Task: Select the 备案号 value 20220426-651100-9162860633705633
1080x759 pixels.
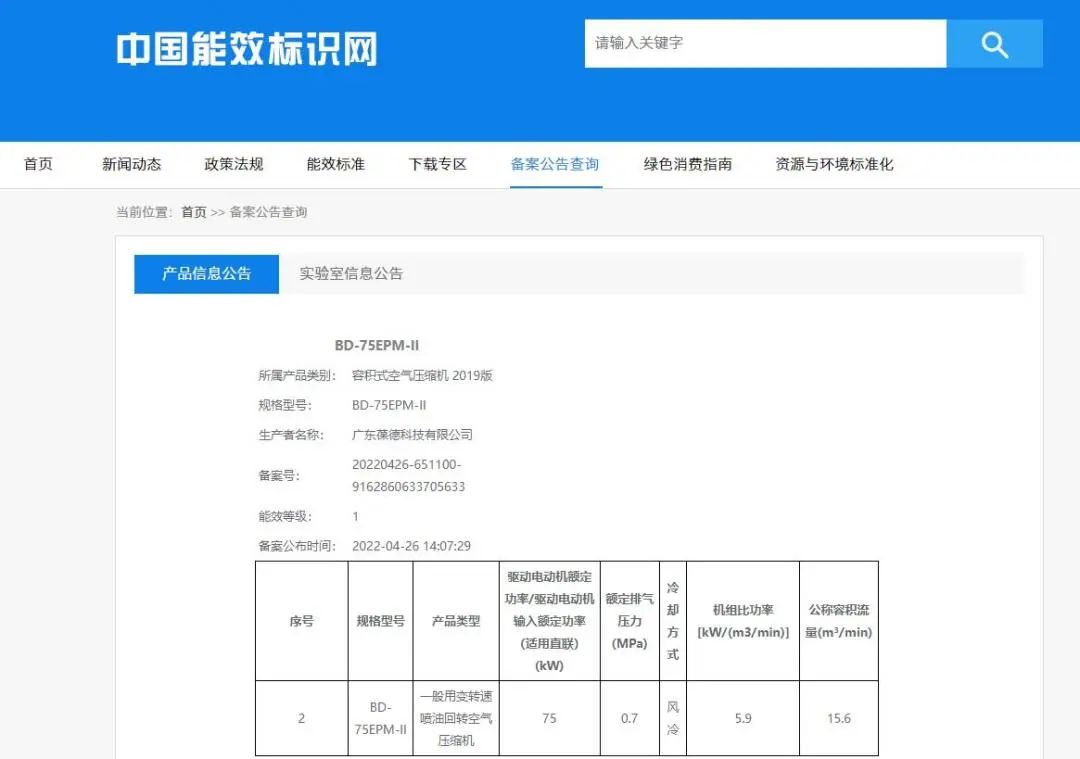Action: (411, 478)
